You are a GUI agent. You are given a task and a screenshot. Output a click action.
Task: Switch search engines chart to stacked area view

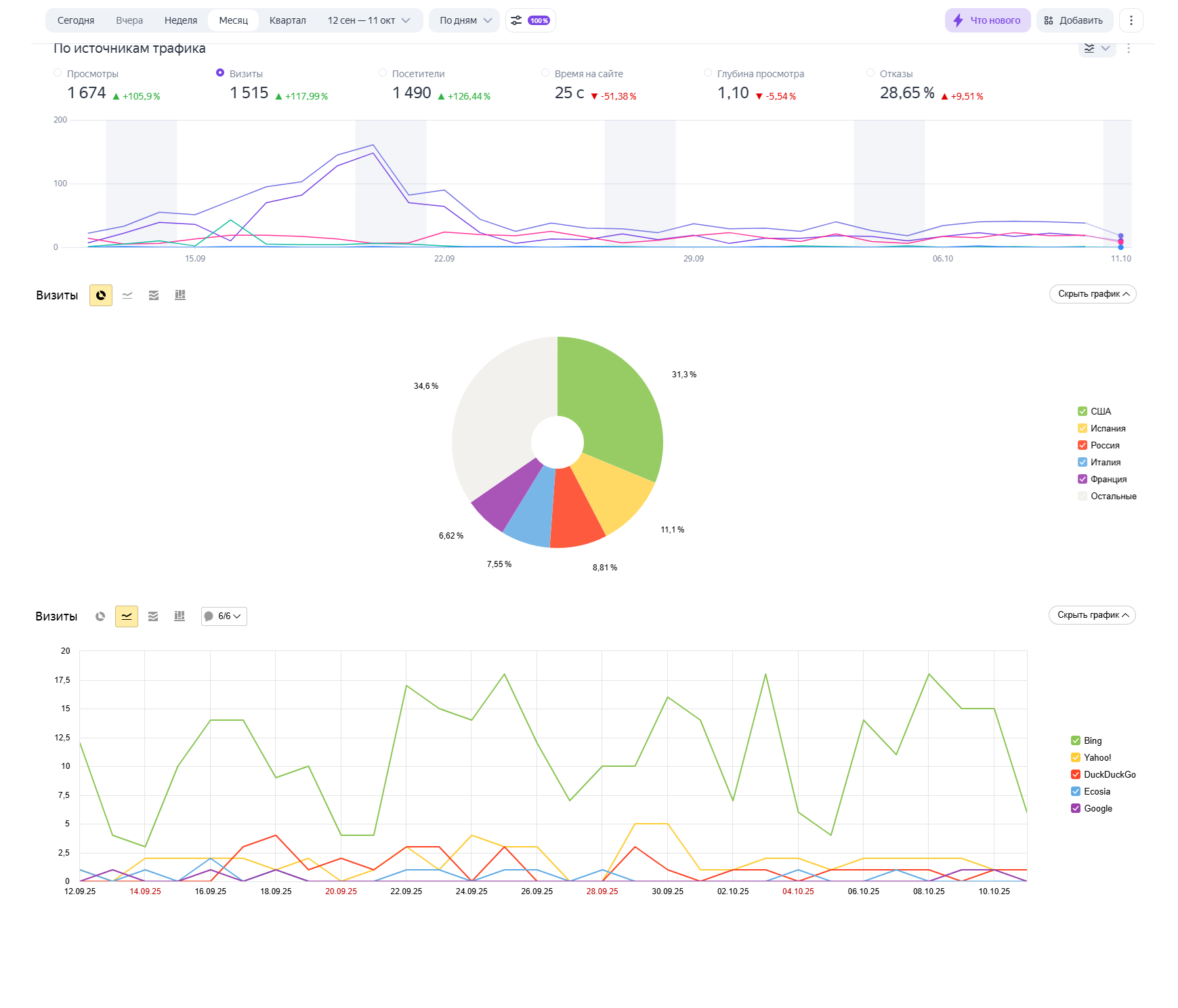[153, 616]
